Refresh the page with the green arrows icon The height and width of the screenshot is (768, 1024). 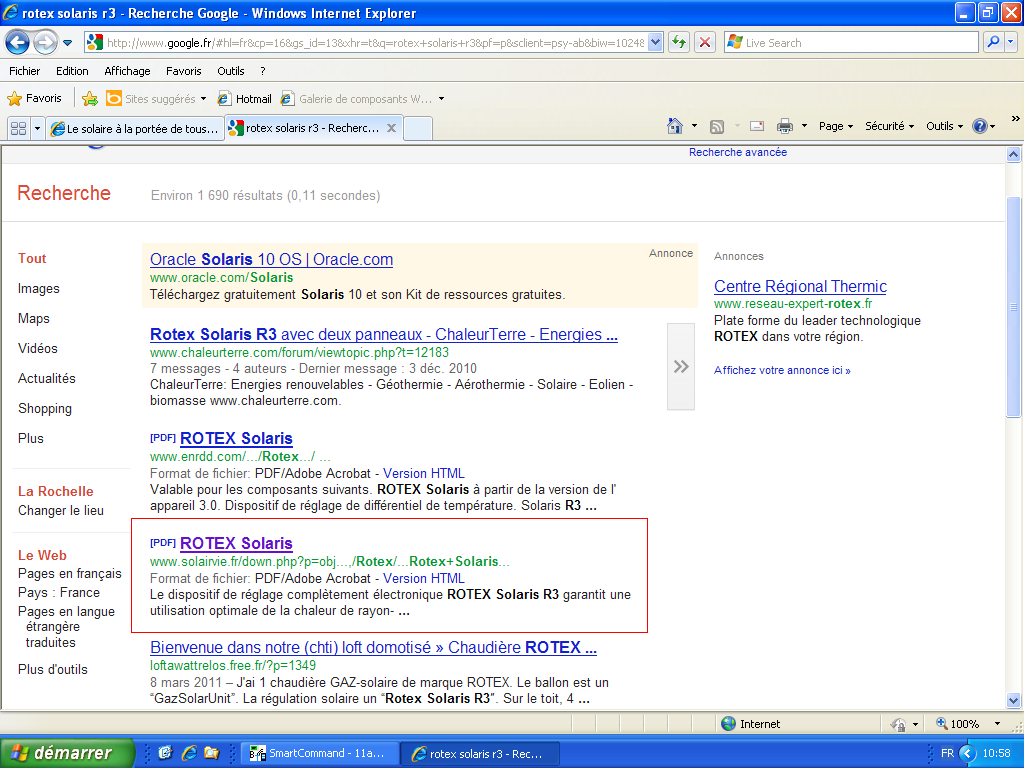pos(679,42)
